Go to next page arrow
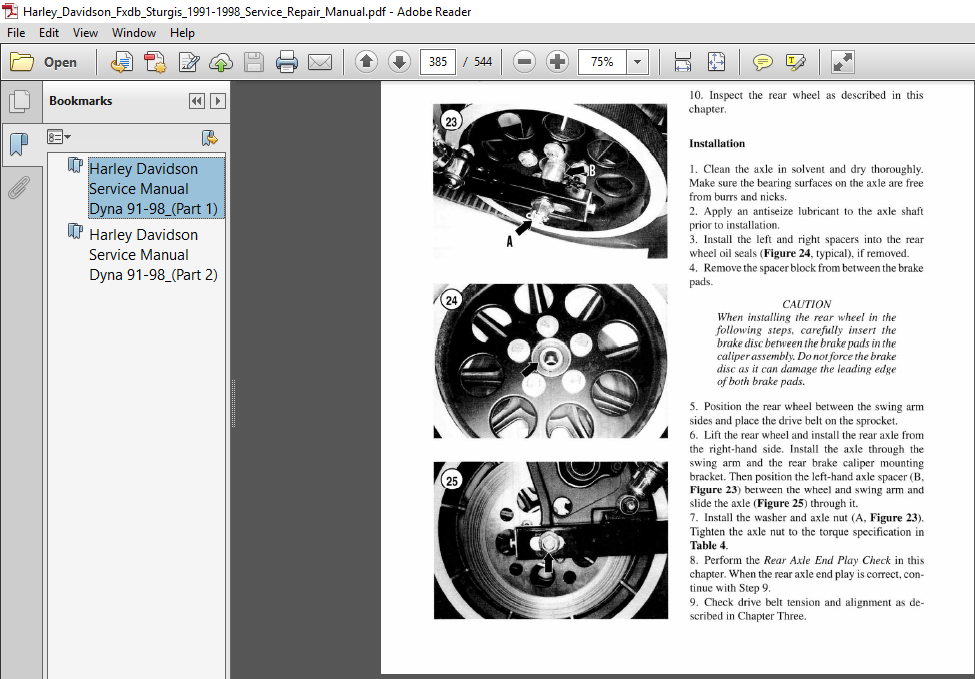975x679 pixels. pos(399,62)
